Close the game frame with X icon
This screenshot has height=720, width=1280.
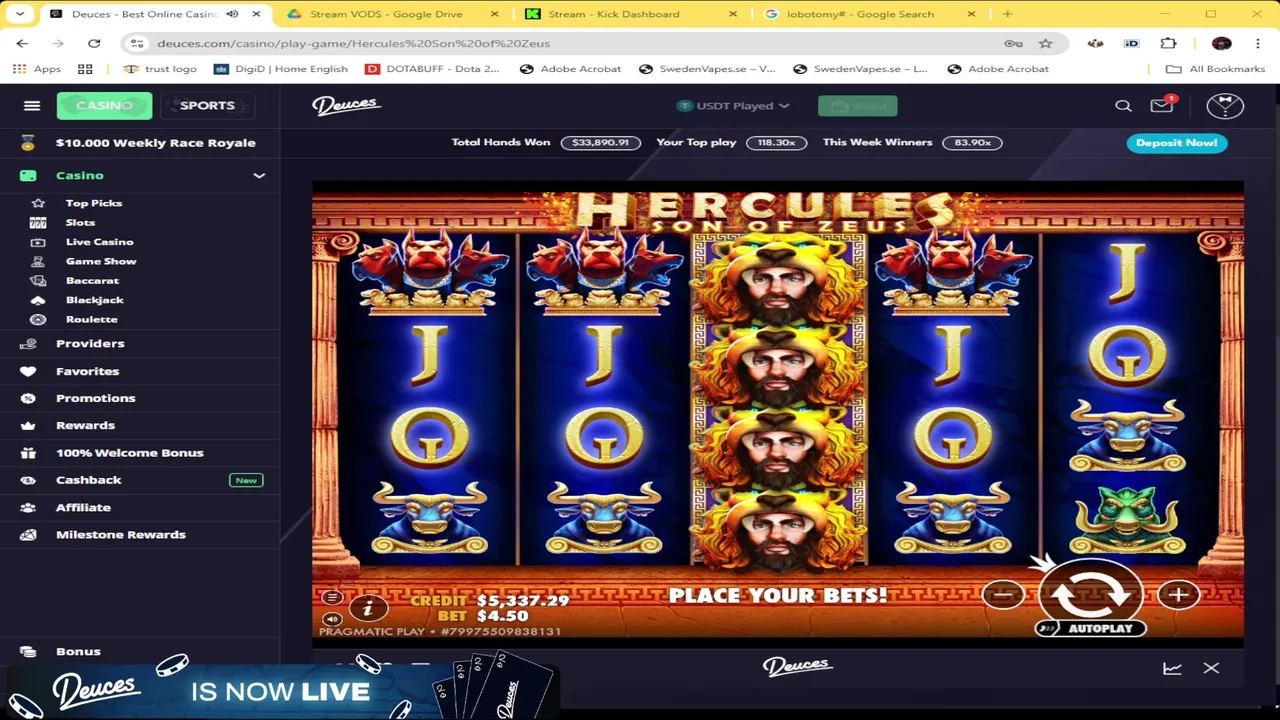pos(1211,667)
